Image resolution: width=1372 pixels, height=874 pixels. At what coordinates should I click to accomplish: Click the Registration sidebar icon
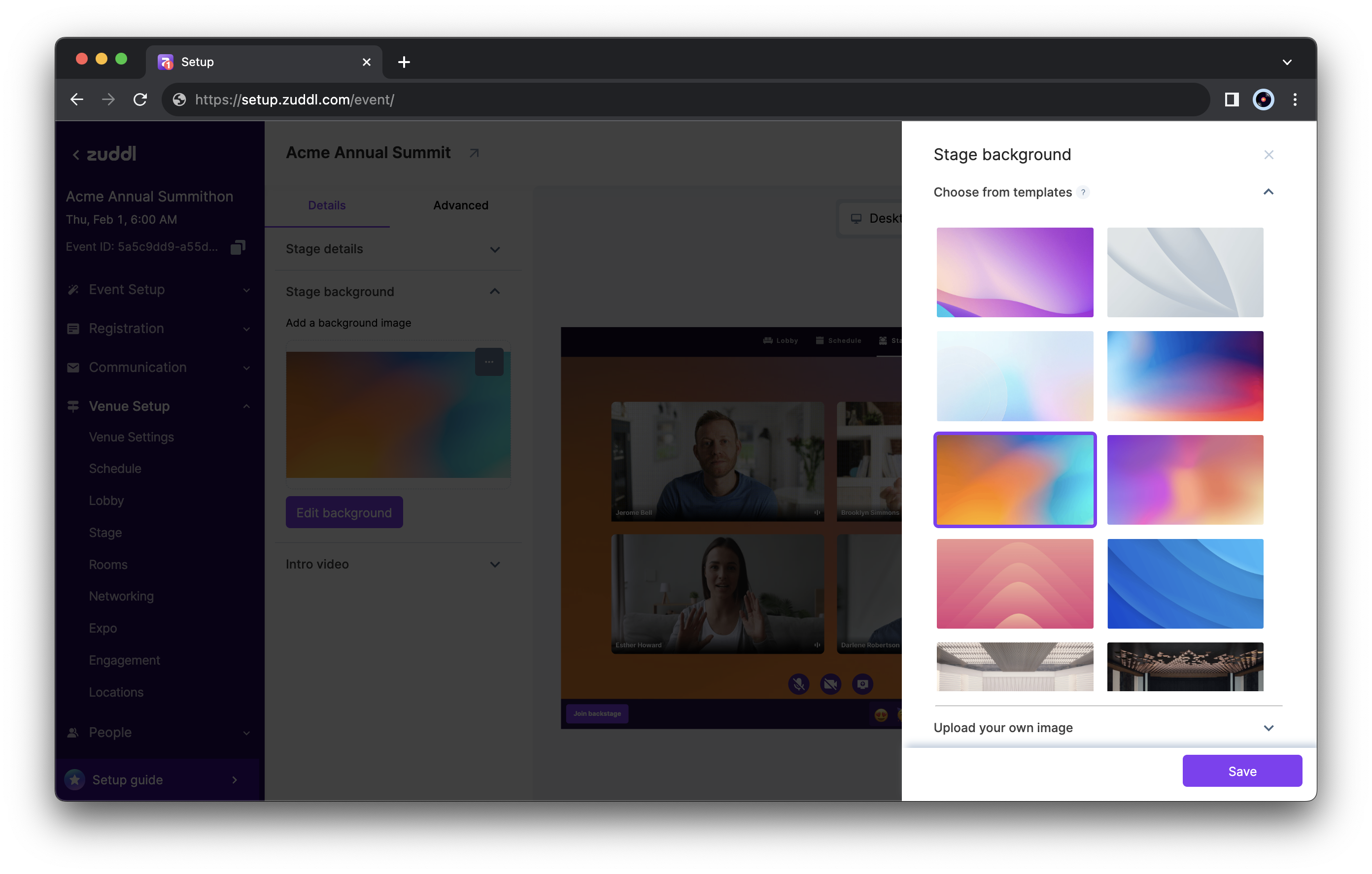click(x=73, y=328)
